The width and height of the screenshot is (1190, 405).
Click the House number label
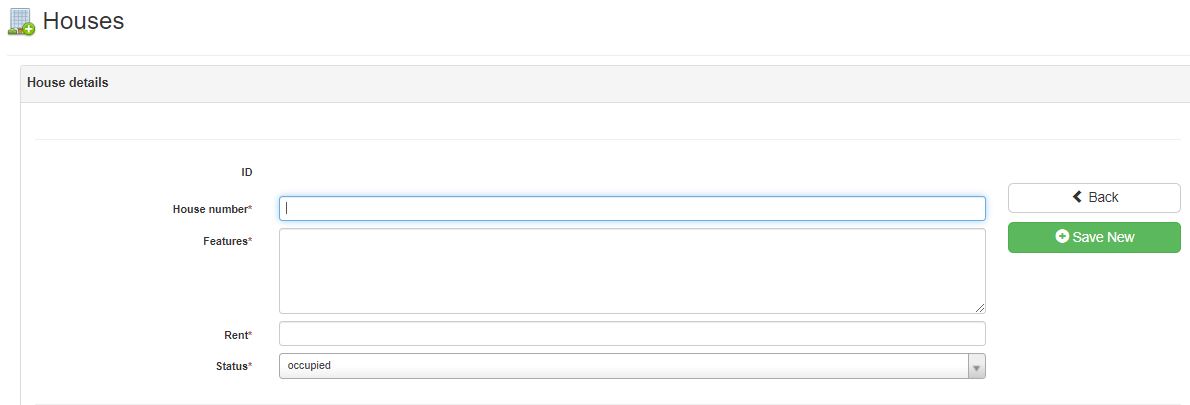[209, 209]
